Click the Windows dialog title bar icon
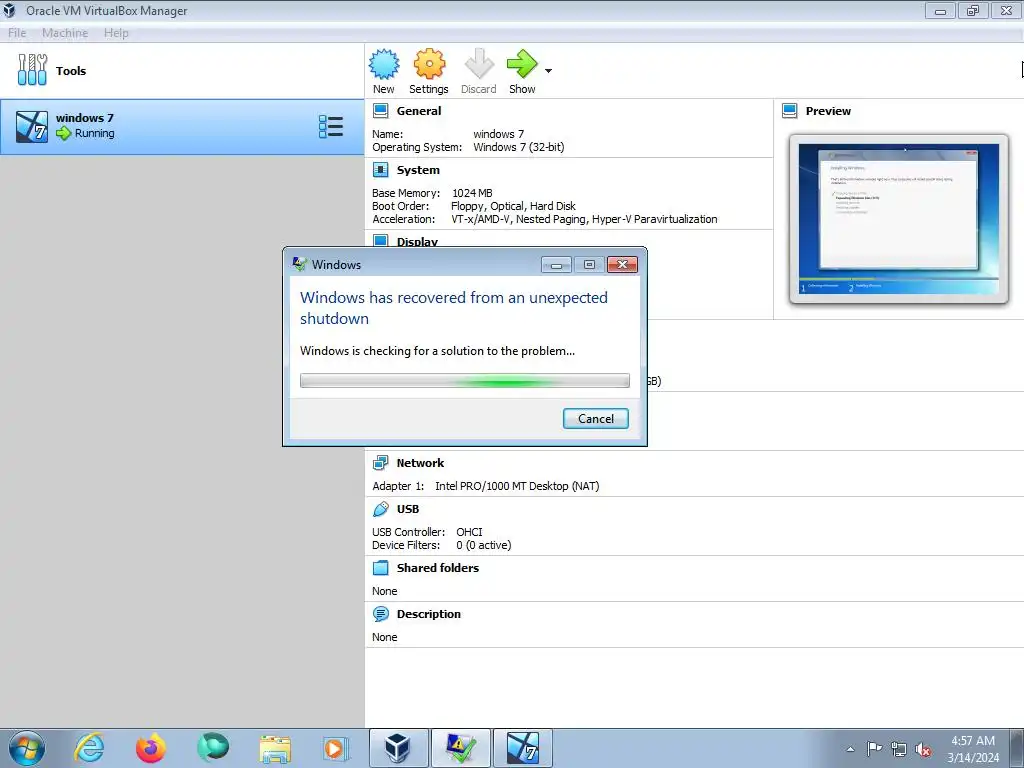1024x768 pixels. 300,264
